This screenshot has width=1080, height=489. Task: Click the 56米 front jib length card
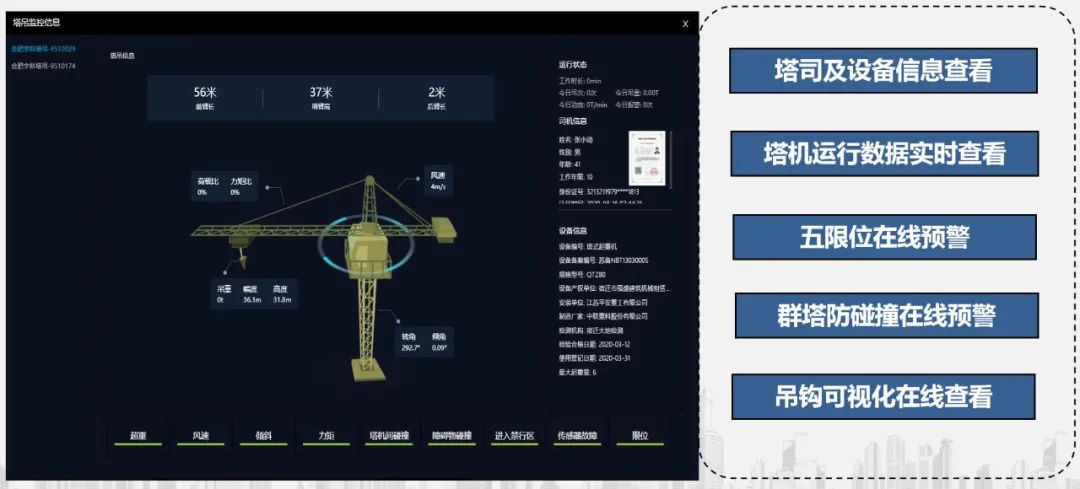[x=205, y=98]
